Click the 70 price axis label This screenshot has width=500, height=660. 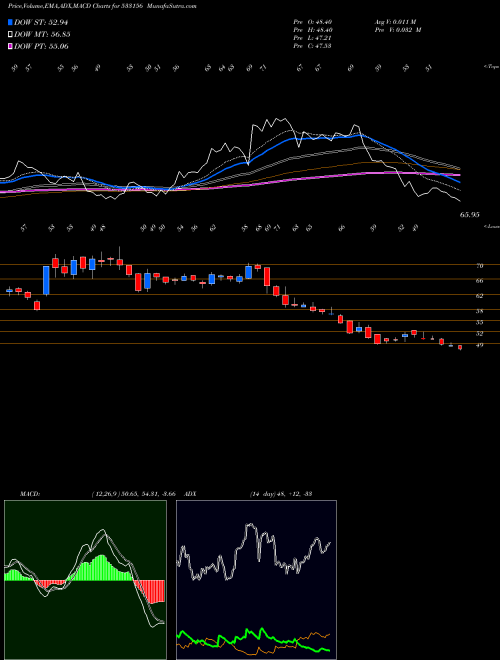(x=480, y=266)
